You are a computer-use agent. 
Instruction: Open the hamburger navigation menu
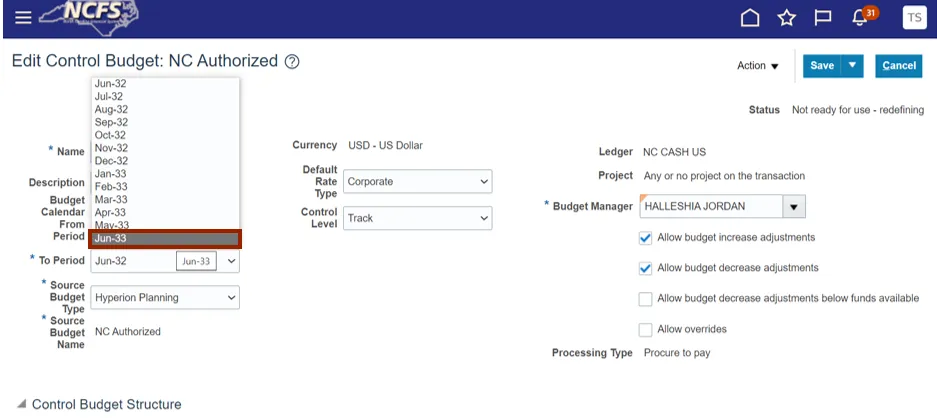point(22,18)
